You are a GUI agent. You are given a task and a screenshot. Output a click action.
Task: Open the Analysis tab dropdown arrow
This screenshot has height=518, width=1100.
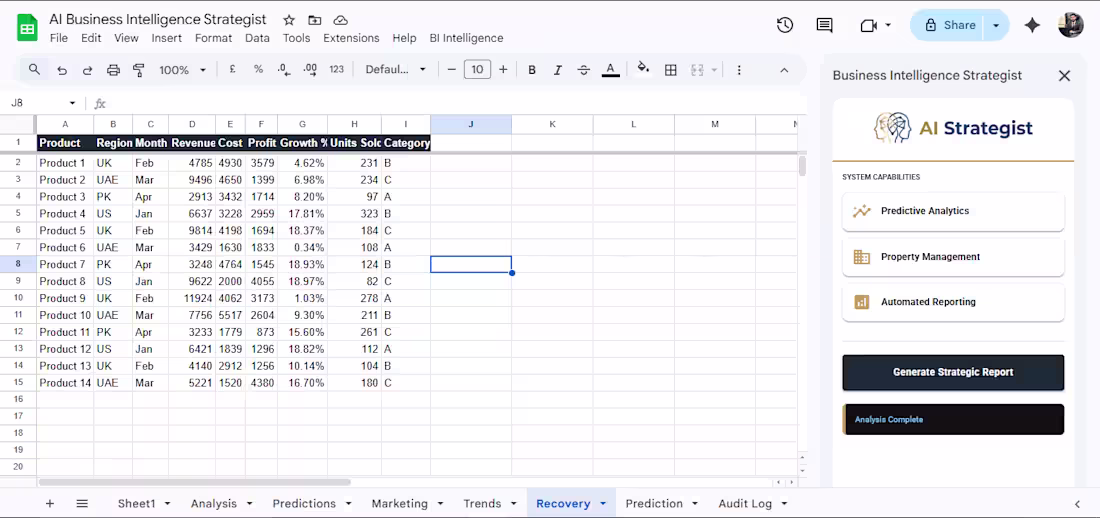click(249, 504)
